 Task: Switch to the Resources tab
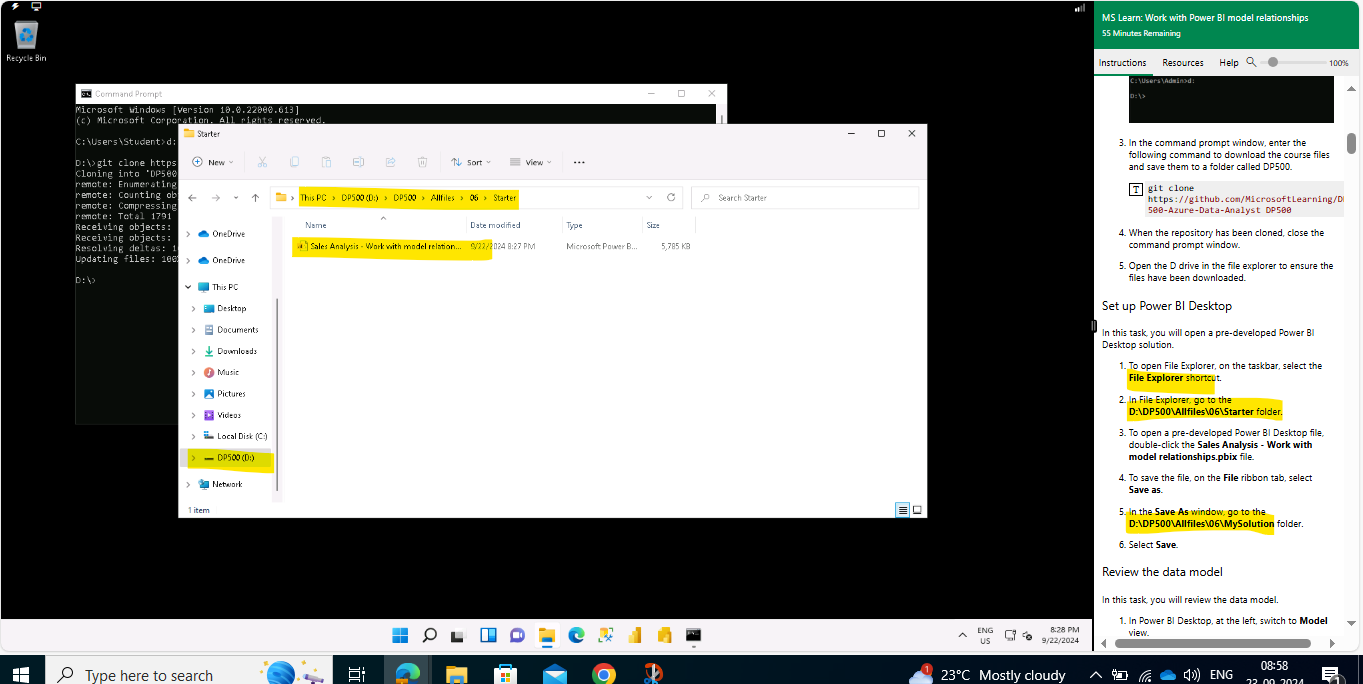click(x=1183, y=62)
